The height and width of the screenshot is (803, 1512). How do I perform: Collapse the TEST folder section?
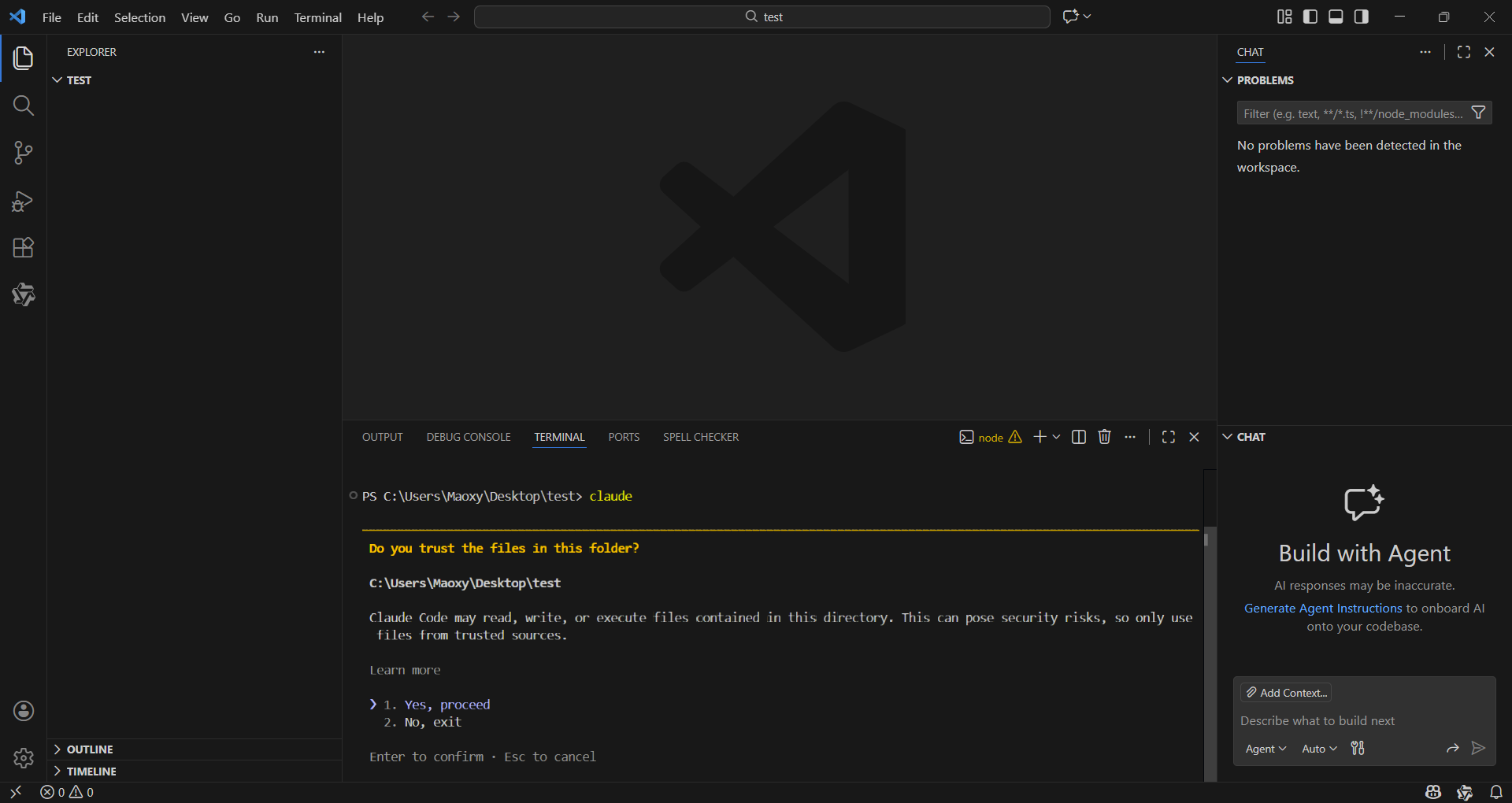195,80
